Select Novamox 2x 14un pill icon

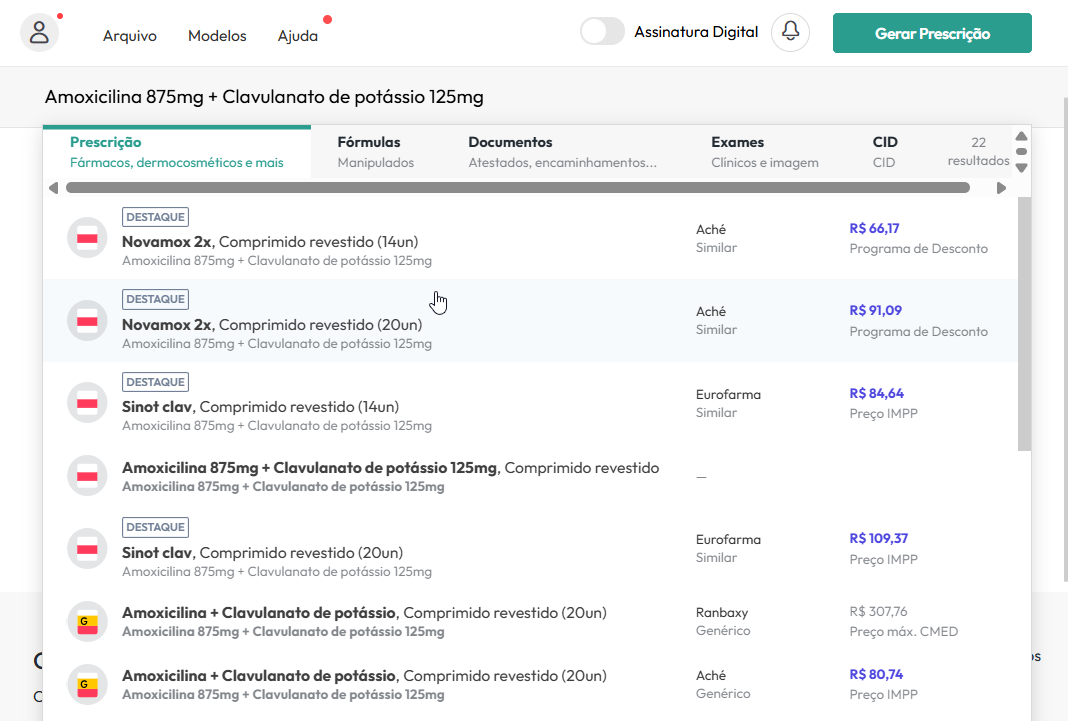point(87,238)
